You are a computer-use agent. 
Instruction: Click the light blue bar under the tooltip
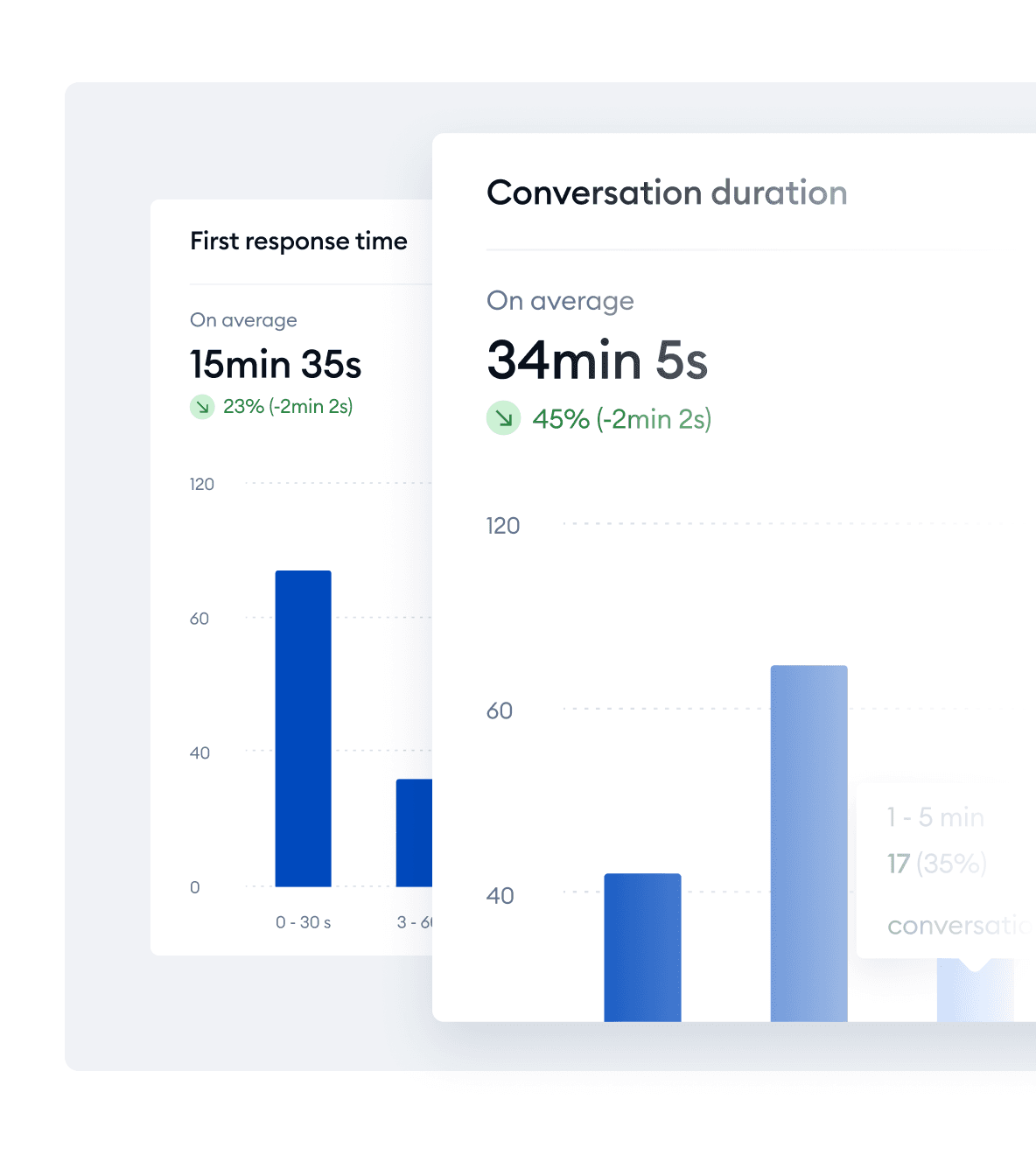tap(975, 990)
